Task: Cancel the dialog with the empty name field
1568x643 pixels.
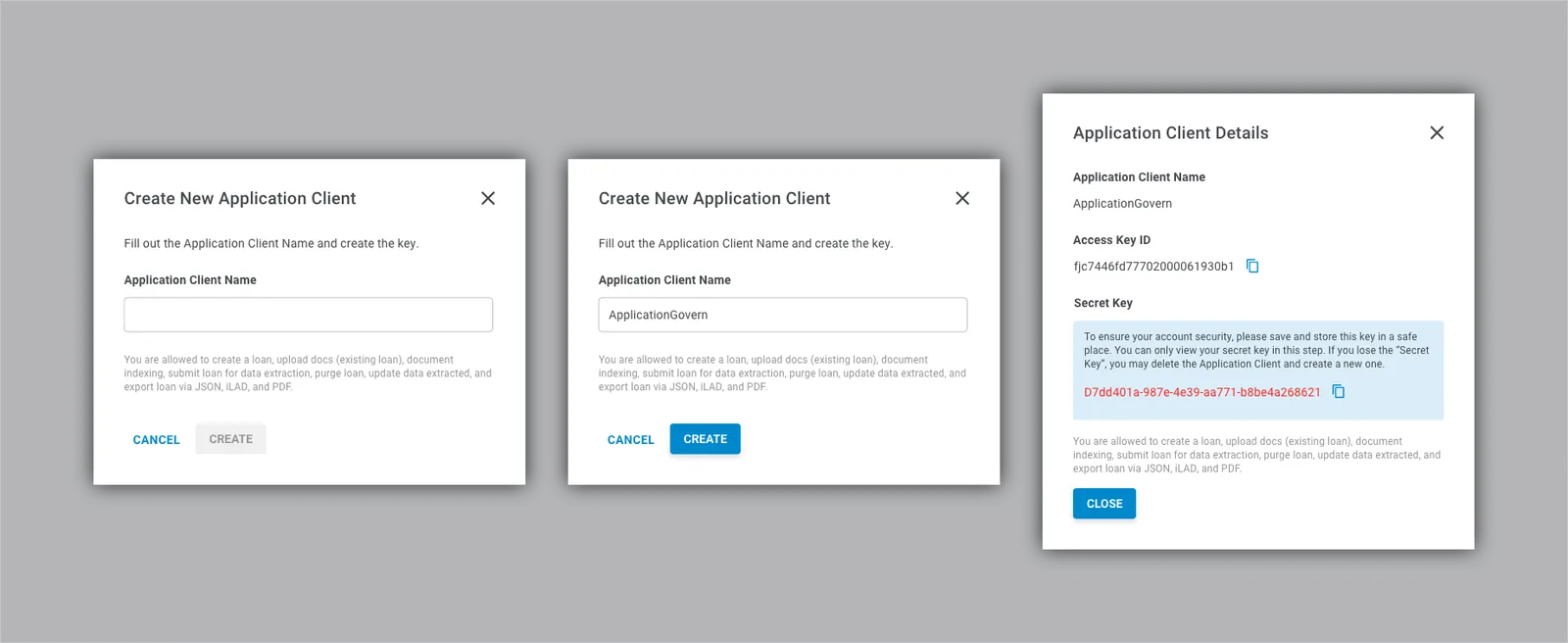Action: point(157,440)
